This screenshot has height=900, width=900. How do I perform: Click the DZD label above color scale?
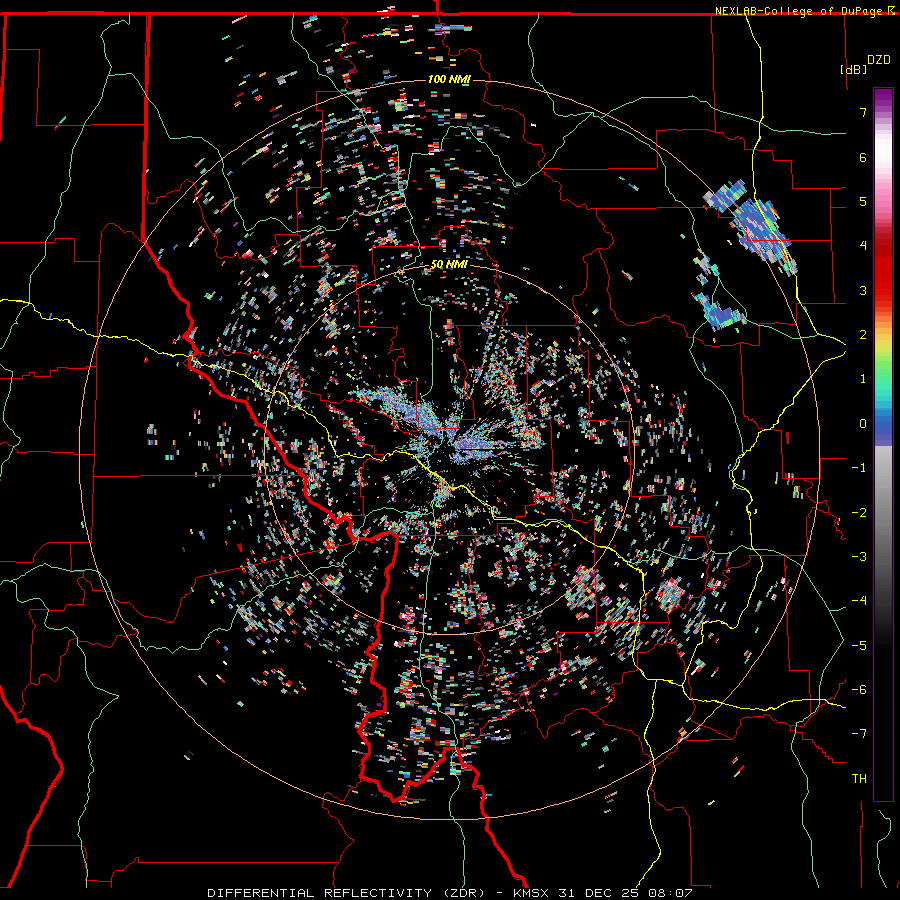point(879,60)
